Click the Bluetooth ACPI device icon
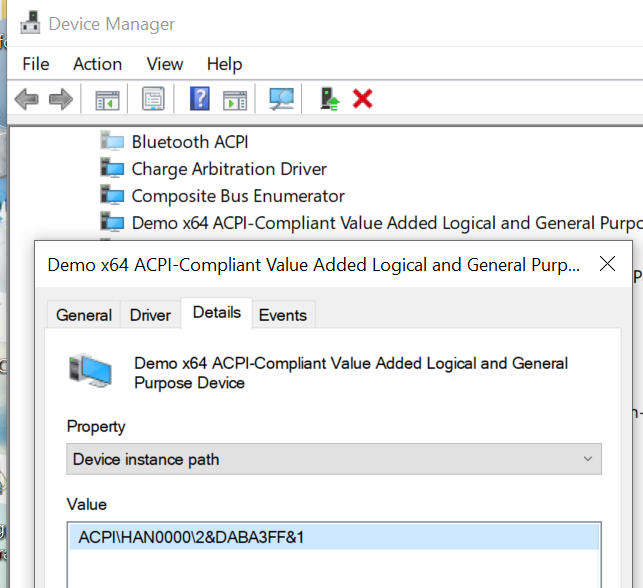Screen dimensions: 643x588 pyautogui.click(x=112, y=141)
